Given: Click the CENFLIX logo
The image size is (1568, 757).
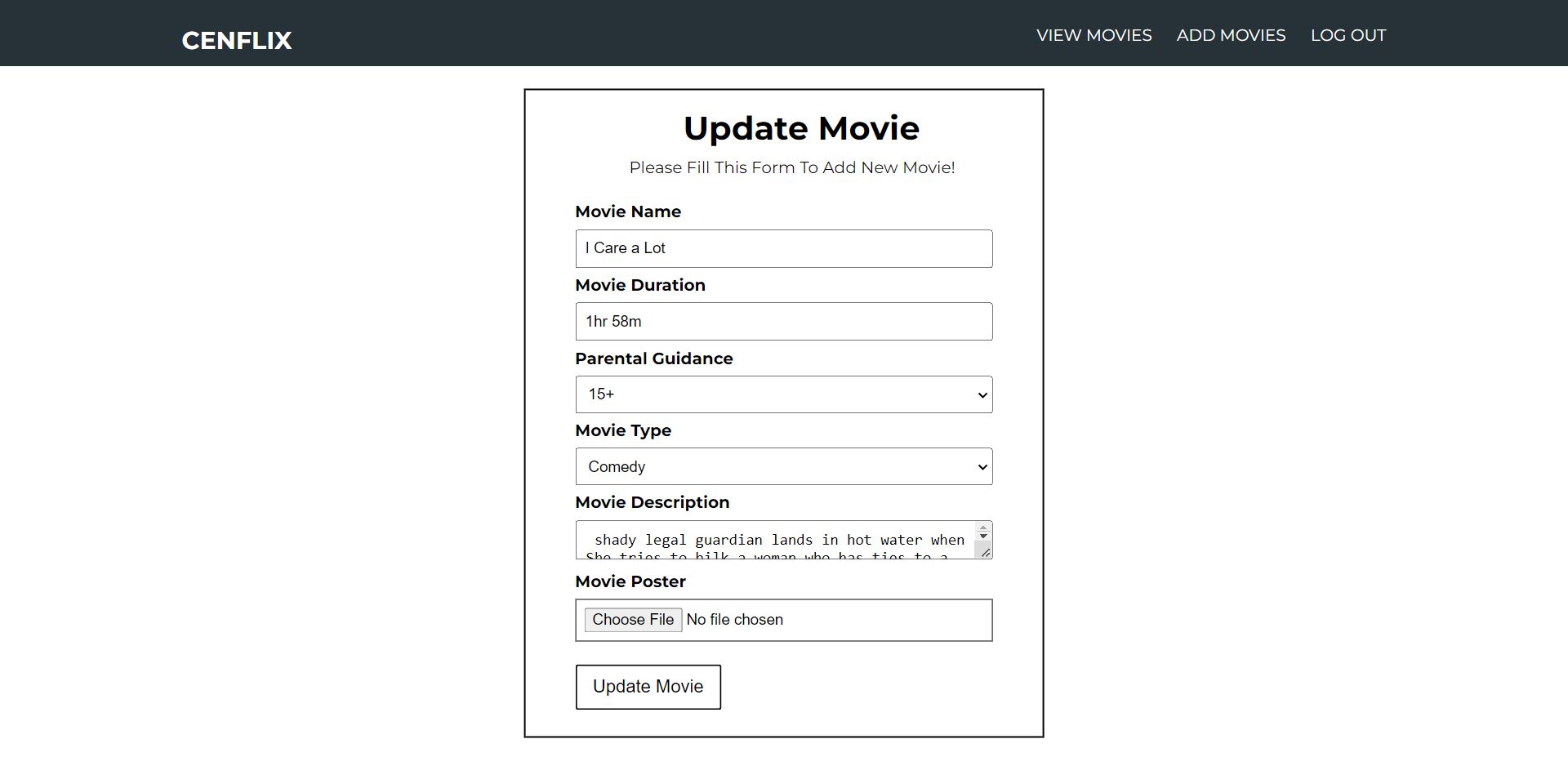Looking at the screenshot, I should tap(236, 40).
